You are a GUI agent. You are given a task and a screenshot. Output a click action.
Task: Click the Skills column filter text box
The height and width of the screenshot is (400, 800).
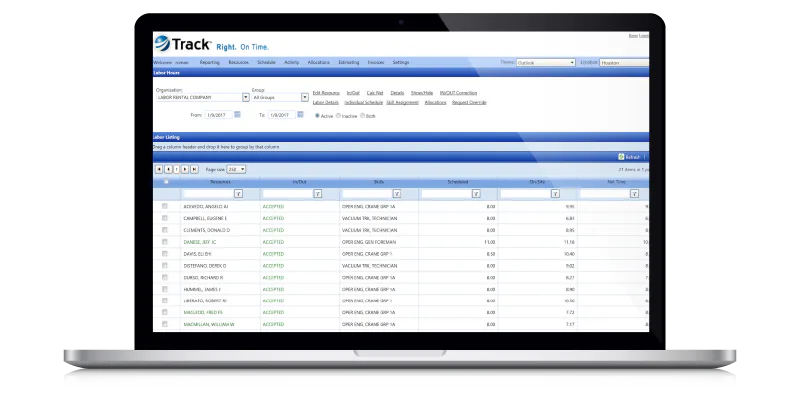tap(366, 194)
